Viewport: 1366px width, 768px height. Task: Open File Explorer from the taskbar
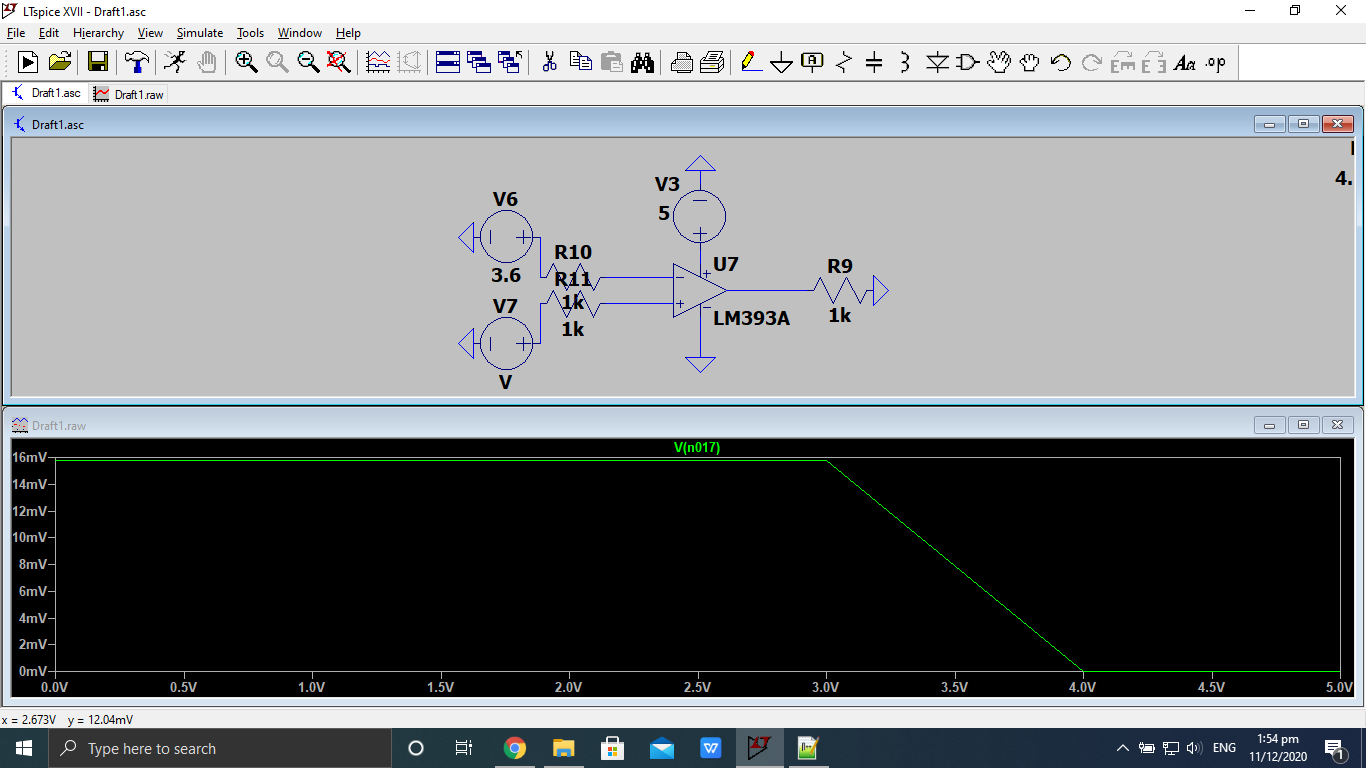(x=564, y=748)
